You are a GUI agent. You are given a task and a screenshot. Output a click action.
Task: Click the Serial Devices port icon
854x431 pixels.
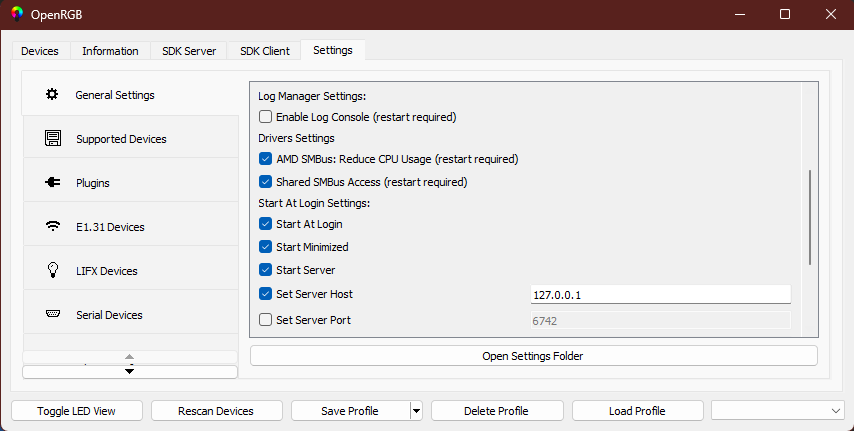click(53, 314)
